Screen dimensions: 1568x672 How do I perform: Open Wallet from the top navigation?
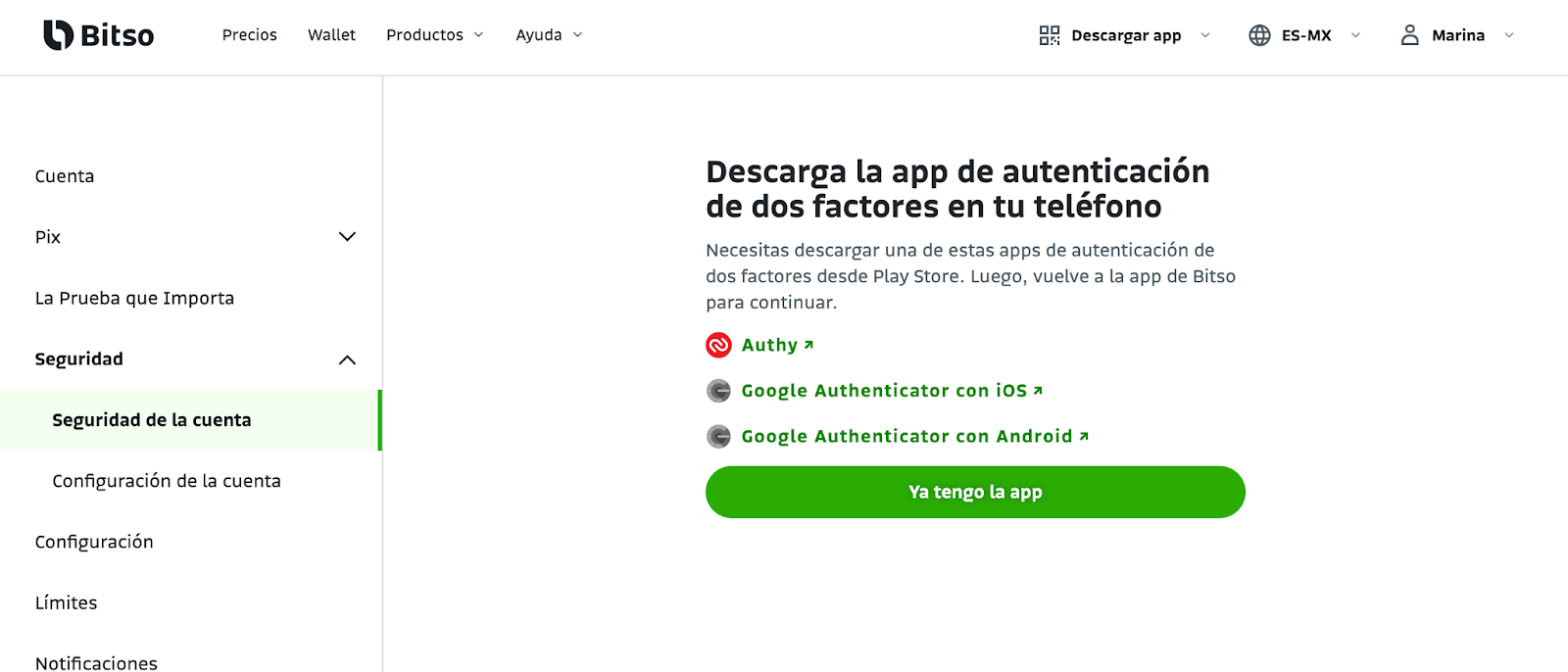(332, 35)
